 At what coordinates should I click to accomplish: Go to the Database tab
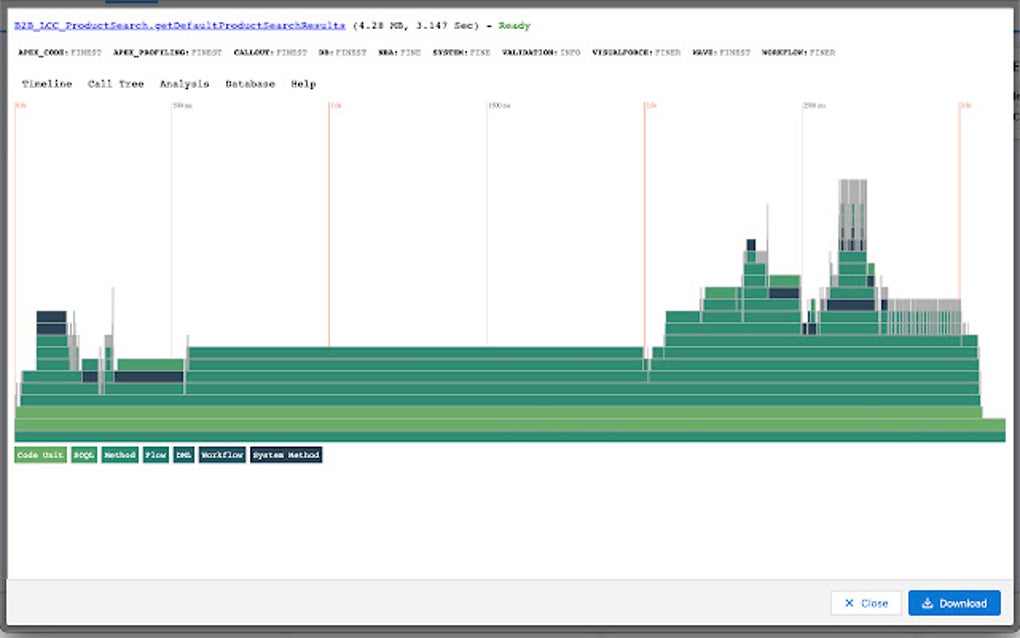pos(250,84)
